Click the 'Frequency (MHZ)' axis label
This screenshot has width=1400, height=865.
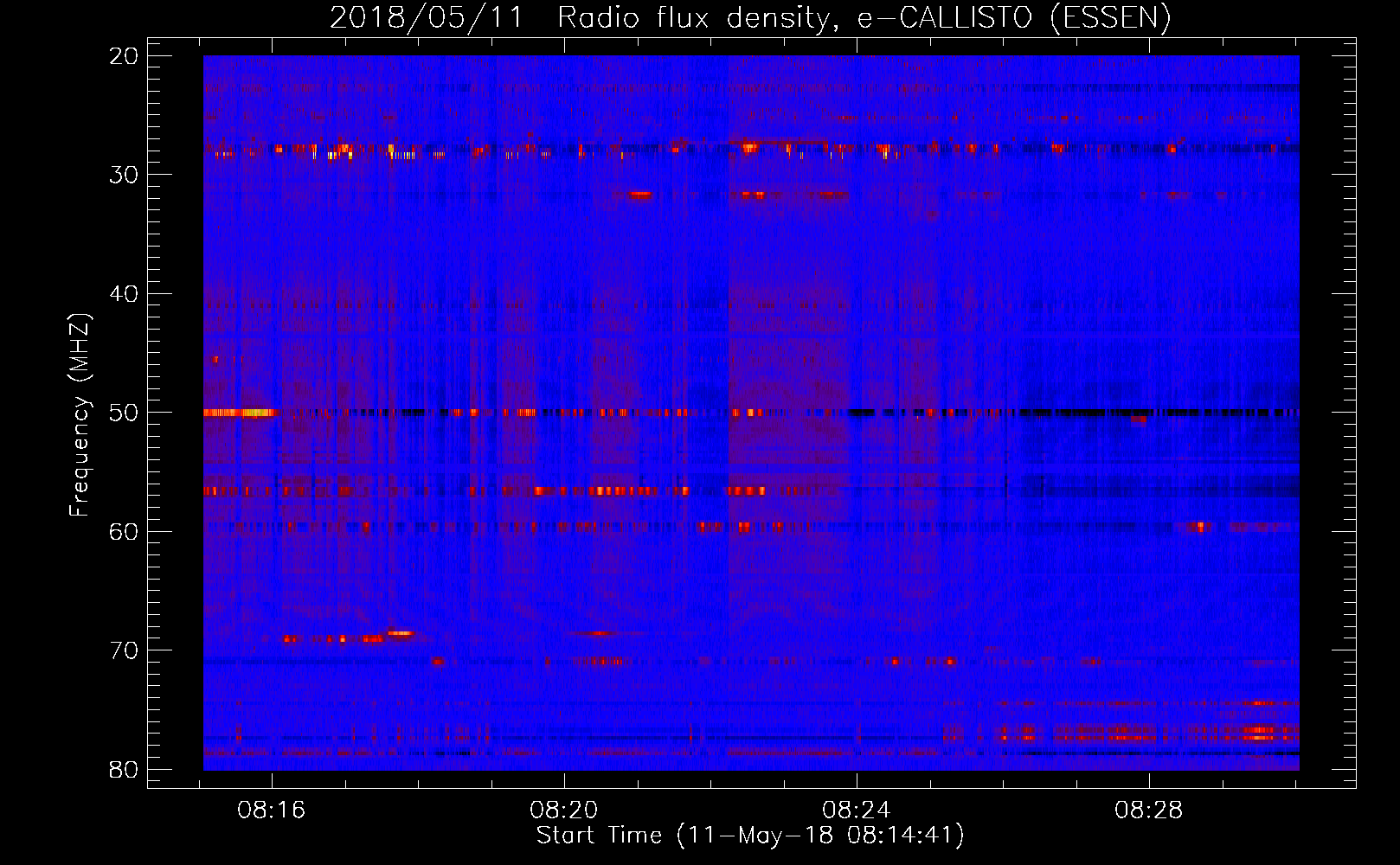point(79,415)
